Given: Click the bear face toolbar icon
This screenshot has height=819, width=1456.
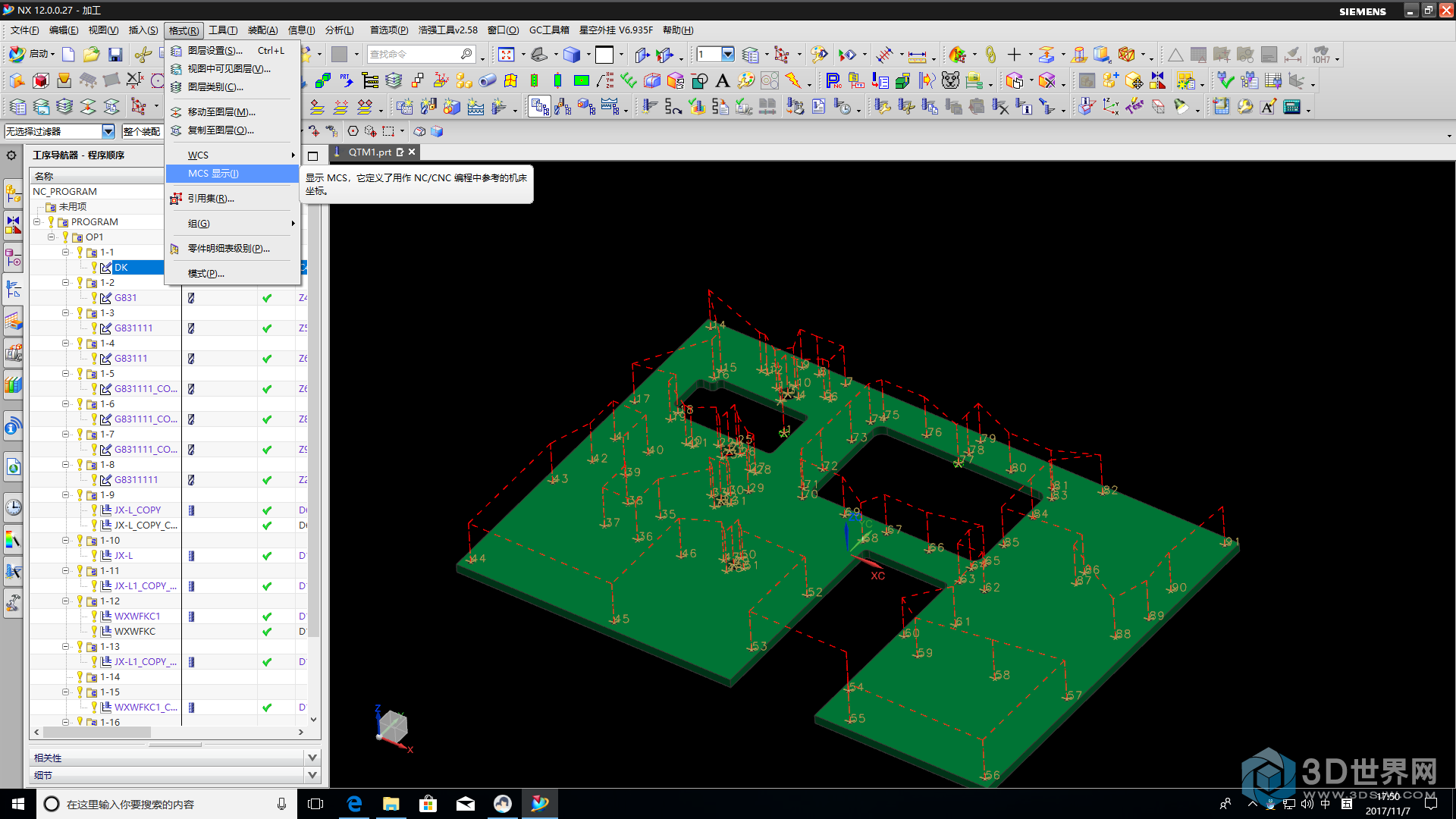Looking at the screenshot, I should pyautogui.click(x=950, y=80).
